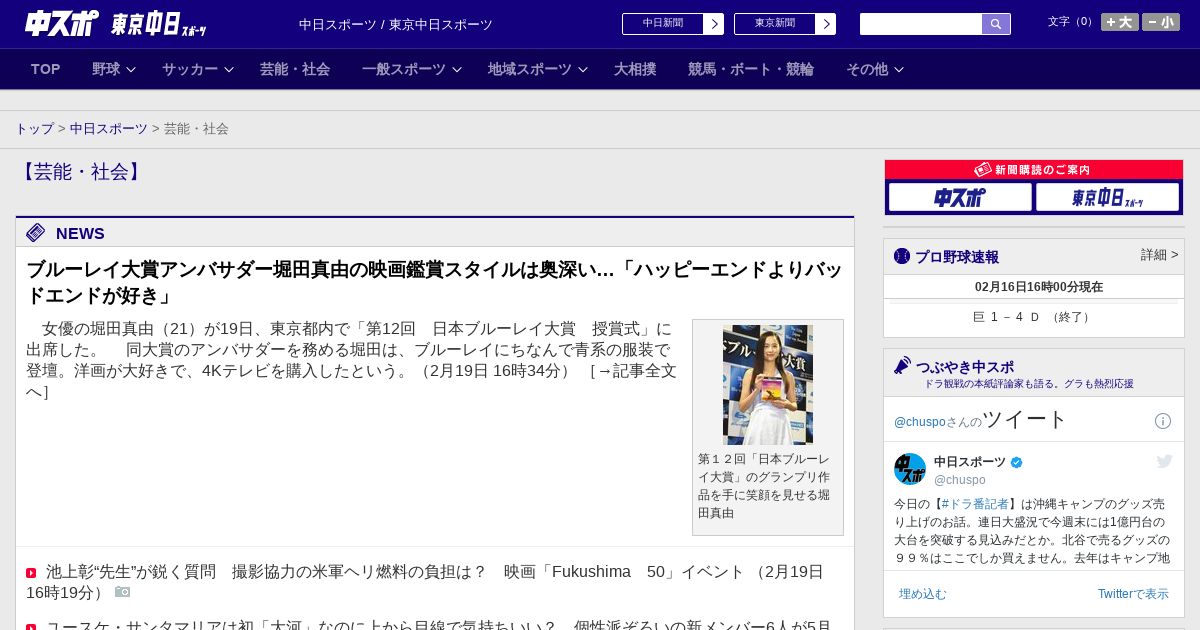Image resolution: width=1200 pixels, height=630 pixels.
Task: Click the search magnifier button
Action: click(996, 24)
